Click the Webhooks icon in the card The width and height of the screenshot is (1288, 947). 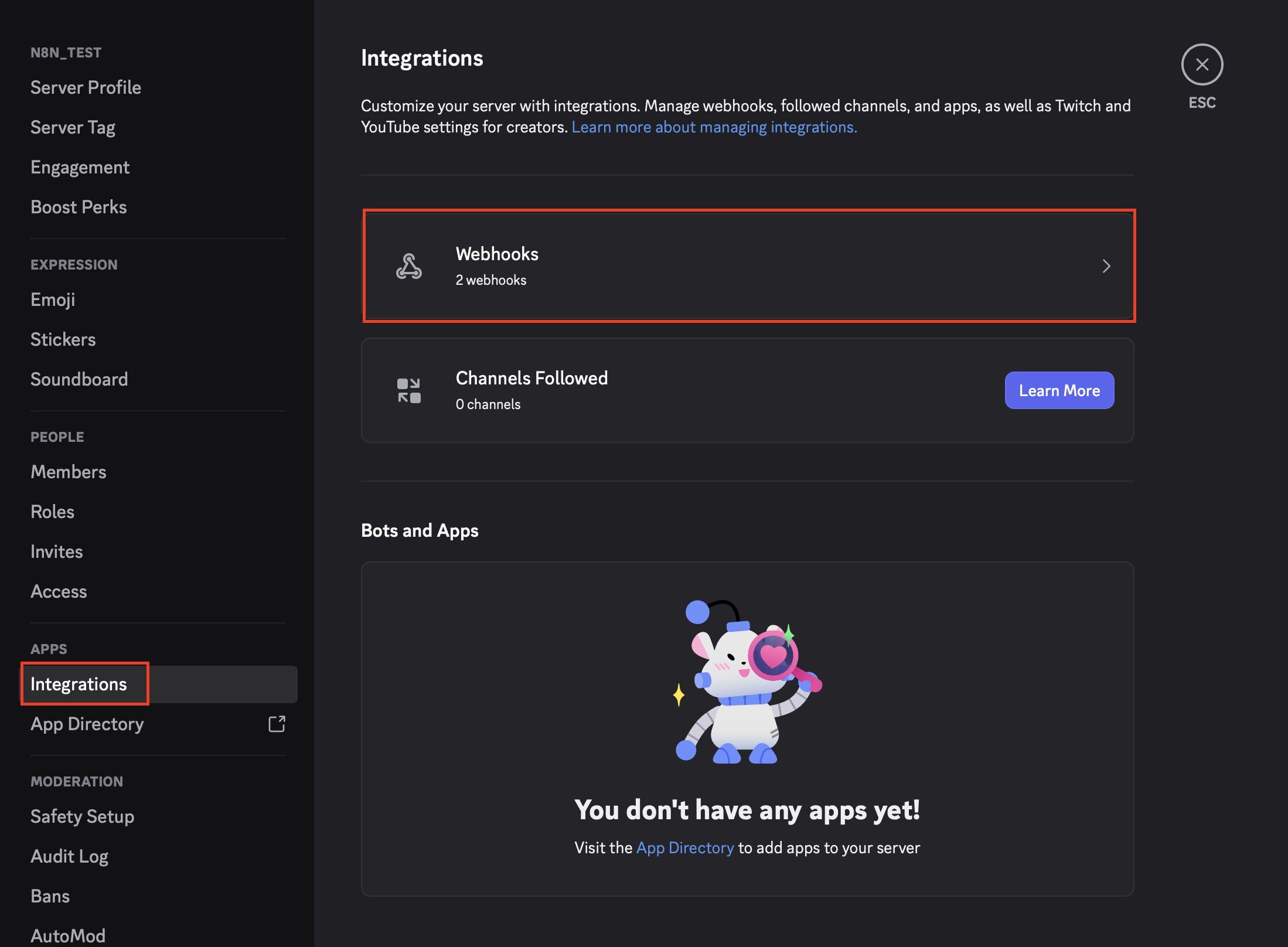409,266
